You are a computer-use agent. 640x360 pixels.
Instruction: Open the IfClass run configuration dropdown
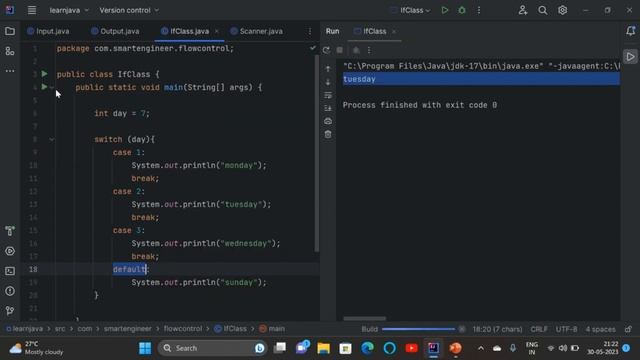[411, 10]
